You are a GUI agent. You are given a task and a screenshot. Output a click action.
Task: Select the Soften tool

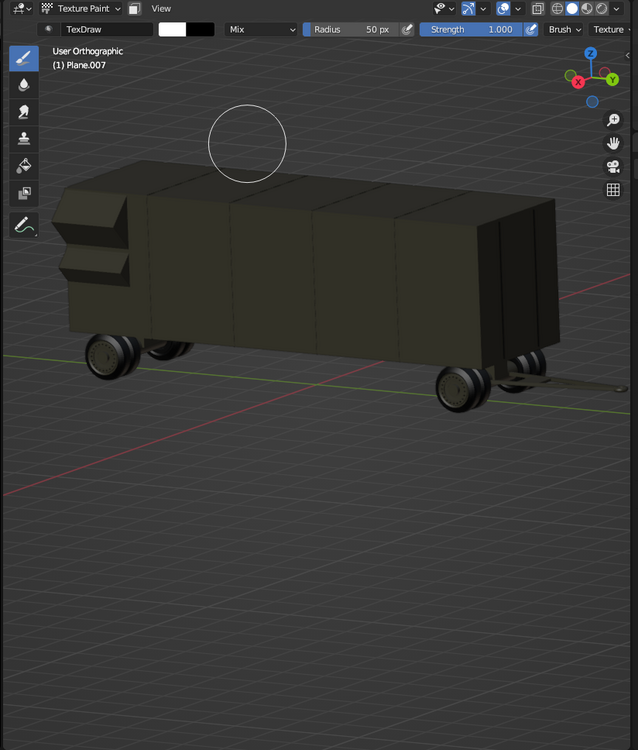pyautogui.click(x=23, y=85)
